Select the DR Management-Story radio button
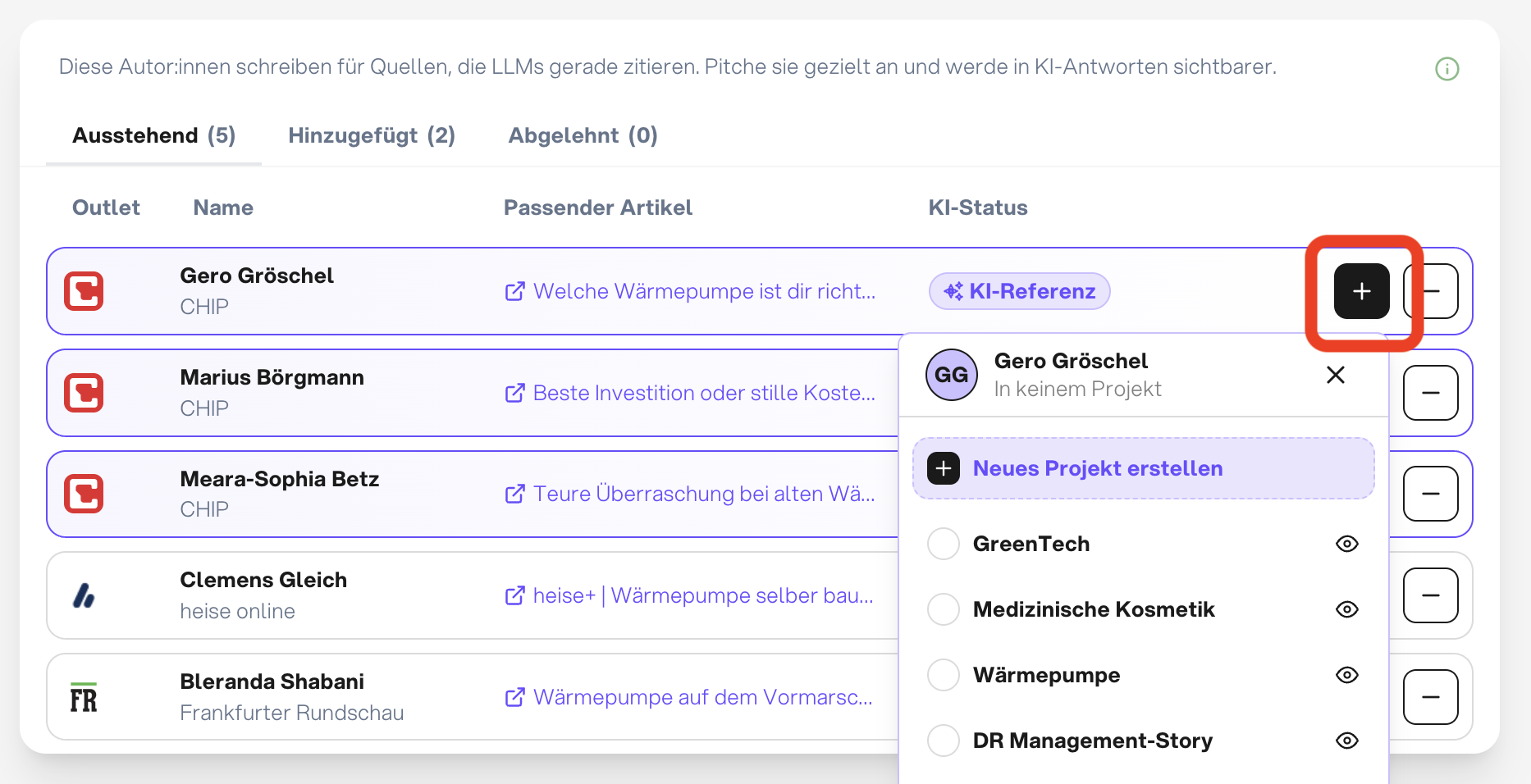The width and height of the screenshot is (1531, 784). pyautogui.click(x=943, y=741)
